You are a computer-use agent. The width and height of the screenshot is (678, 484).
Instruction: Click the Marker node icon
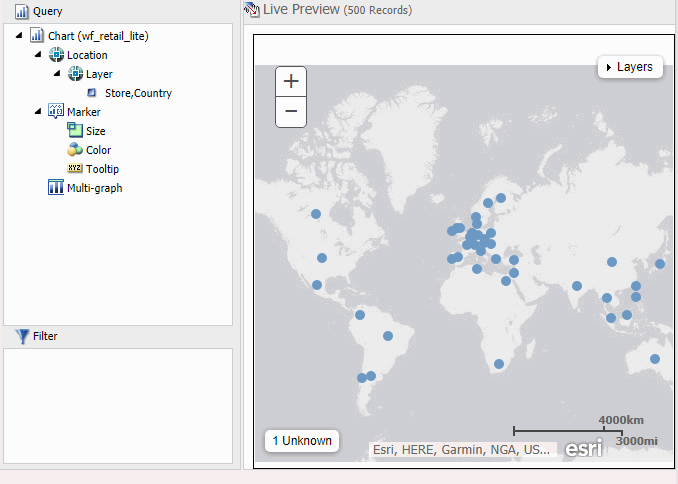56,112
